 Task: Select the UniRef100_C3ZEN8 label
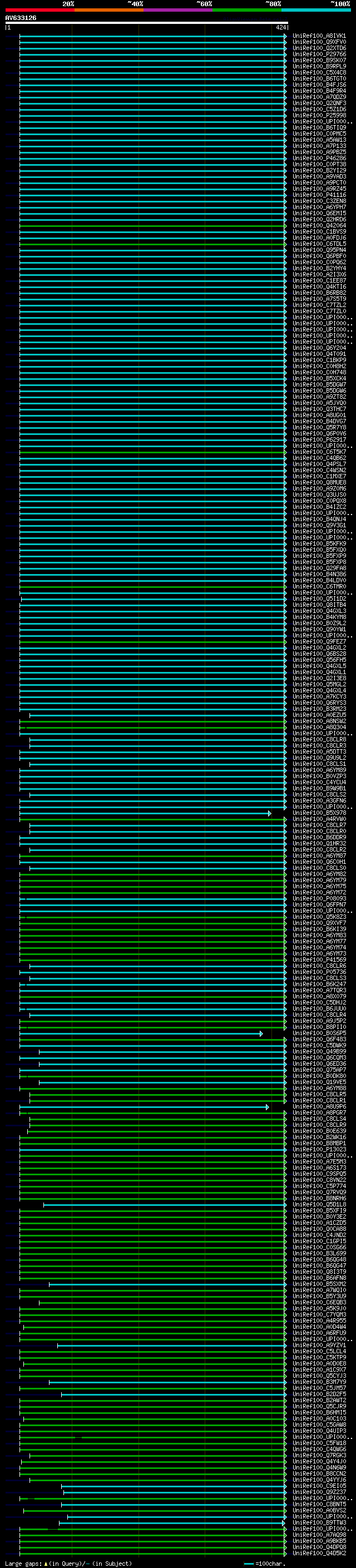pos(319,201)
